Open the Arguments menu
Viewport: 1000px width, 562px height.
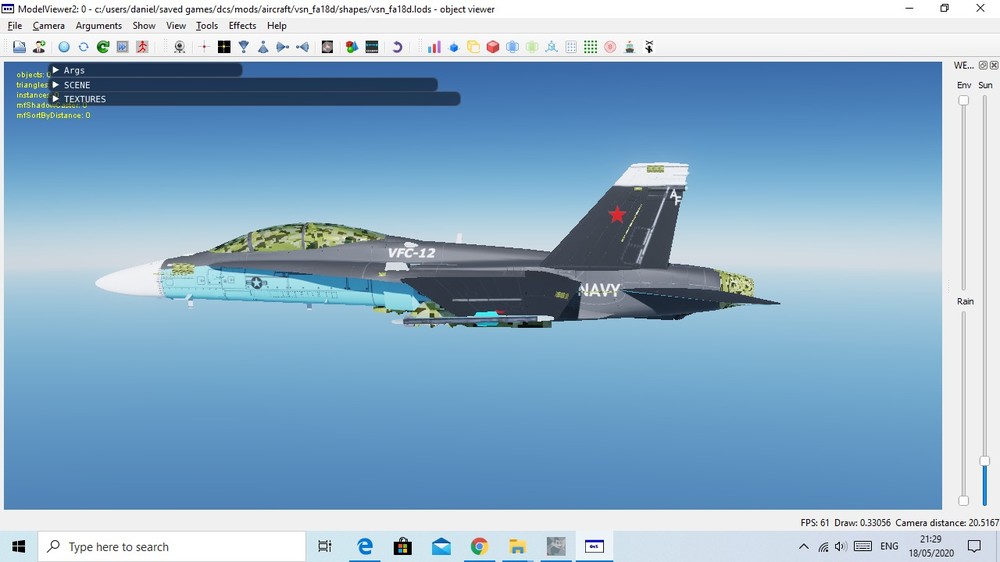coord(98,26)
